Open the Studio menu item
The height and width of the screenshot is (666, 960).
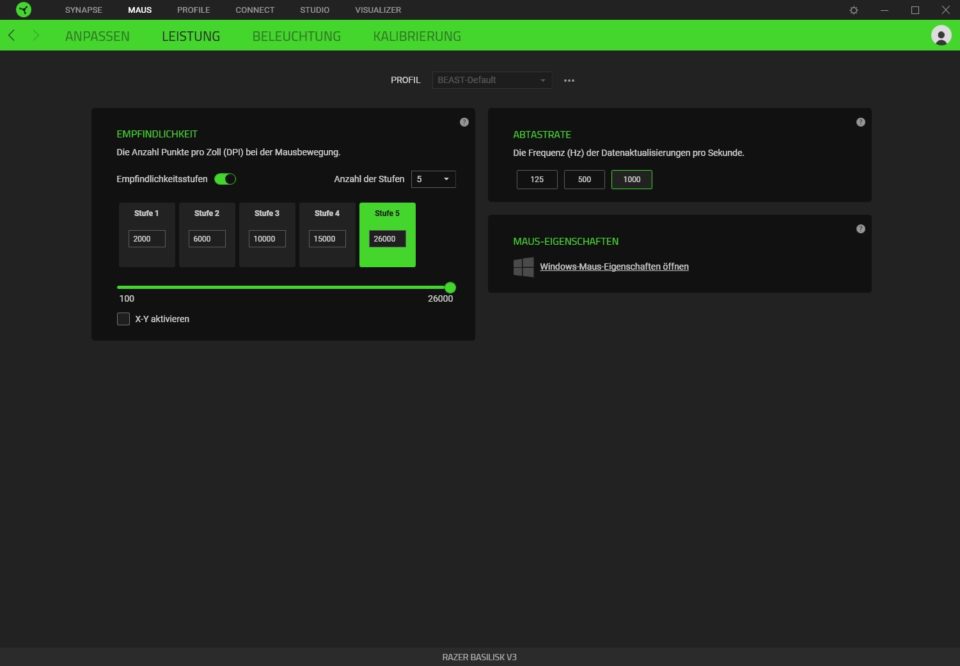[x=314, y=10]
